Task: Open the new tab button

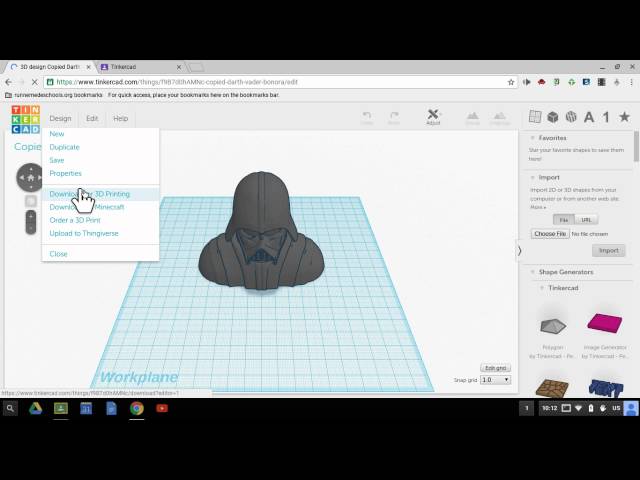Action: (196, 67)
